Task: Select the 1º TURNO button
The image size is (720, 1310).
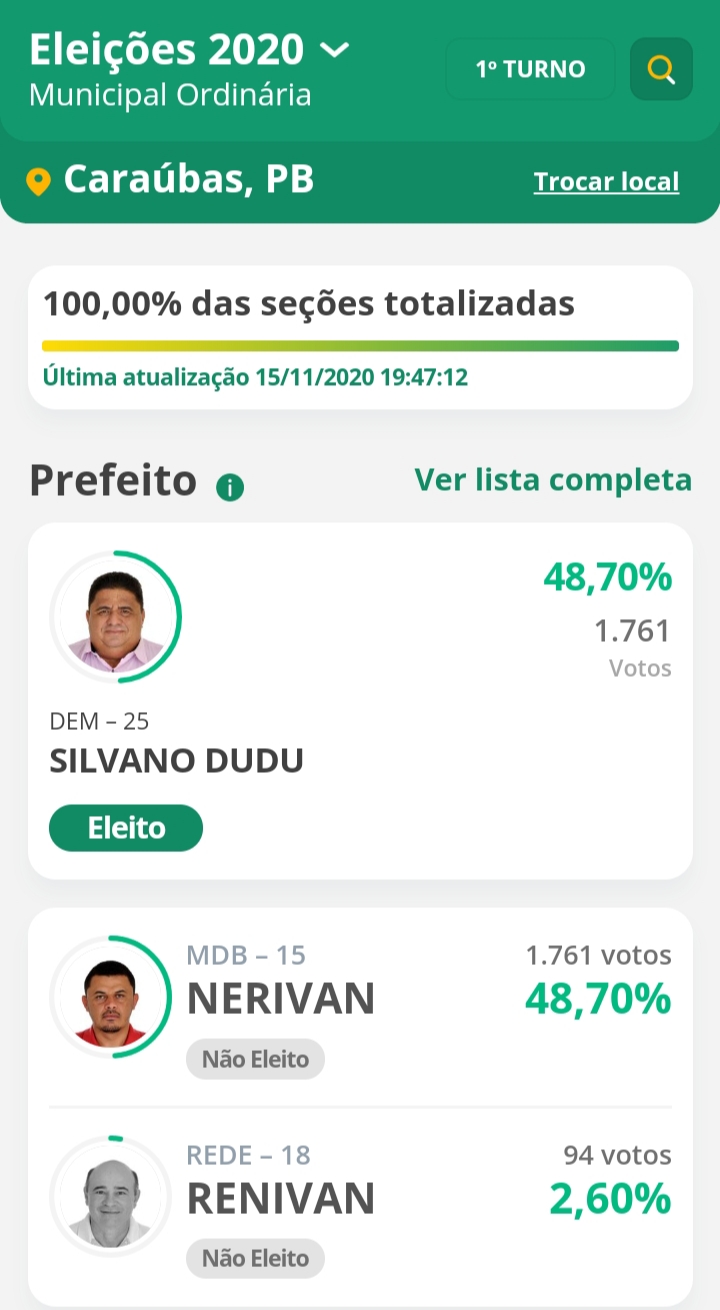Action: pos(530,69)
